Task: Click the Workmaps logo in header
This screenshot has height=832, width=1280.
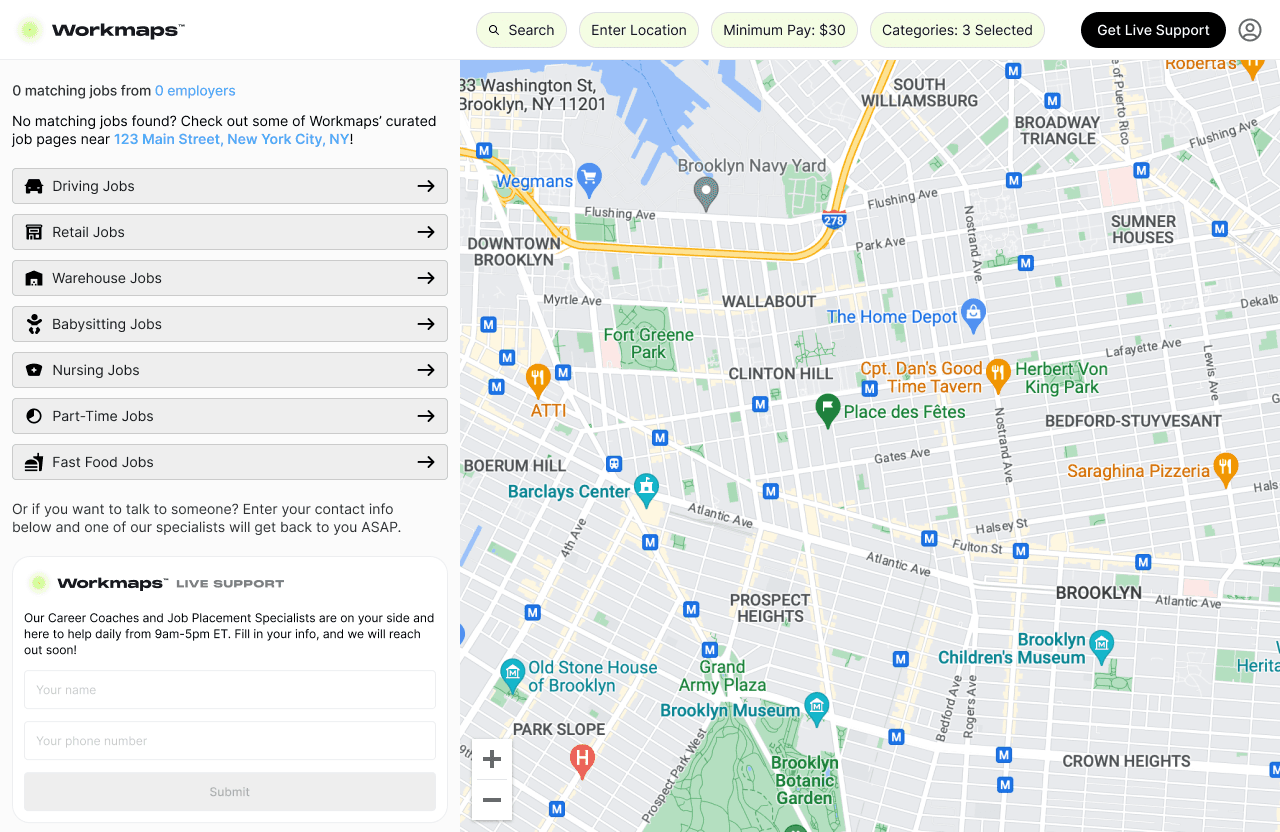Action: [x=101, y=30]
